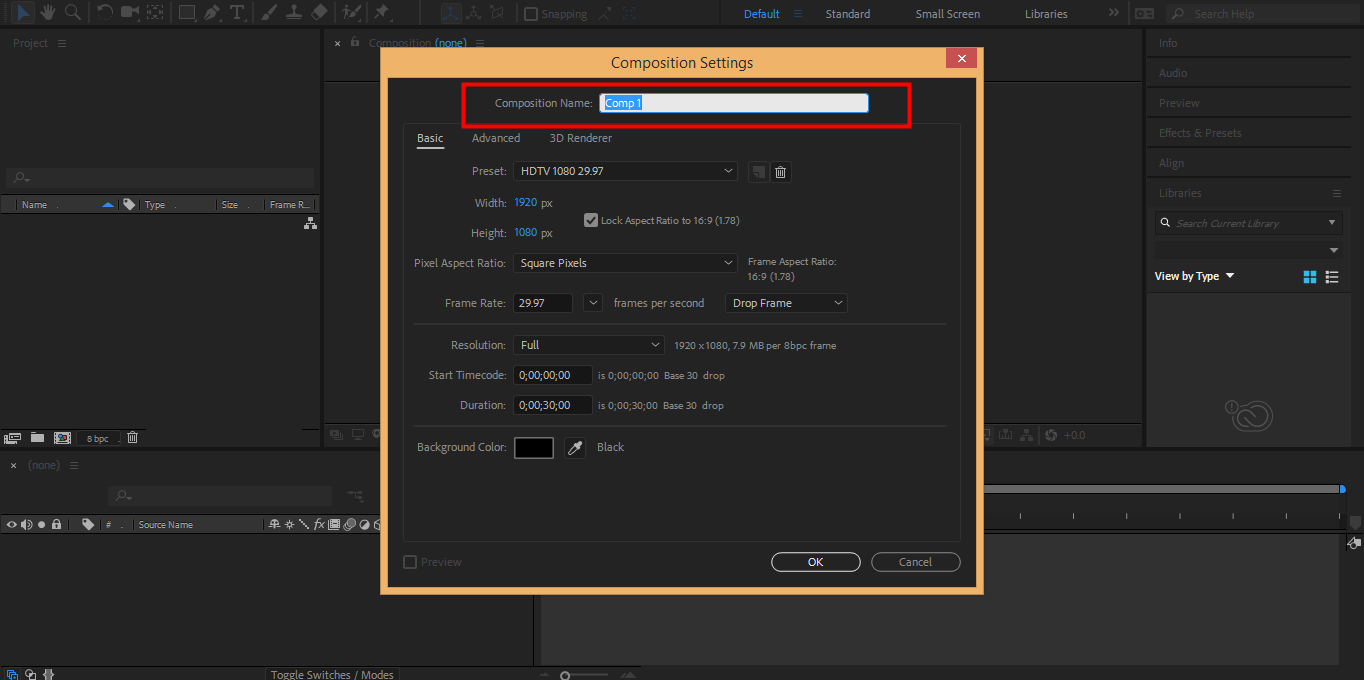
Task: Expand the View by Type menu
Action: [1194, 276]
